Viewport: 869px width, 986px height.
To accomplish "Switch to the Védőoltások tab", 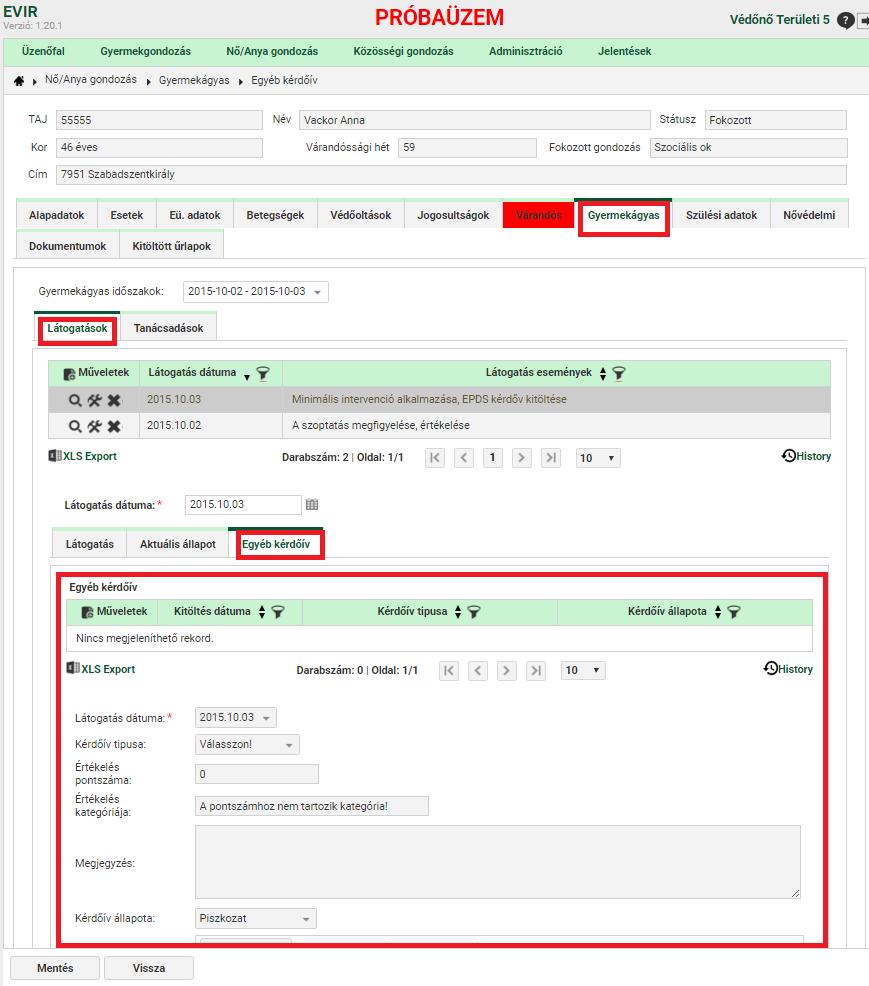I will pos(360,215).
